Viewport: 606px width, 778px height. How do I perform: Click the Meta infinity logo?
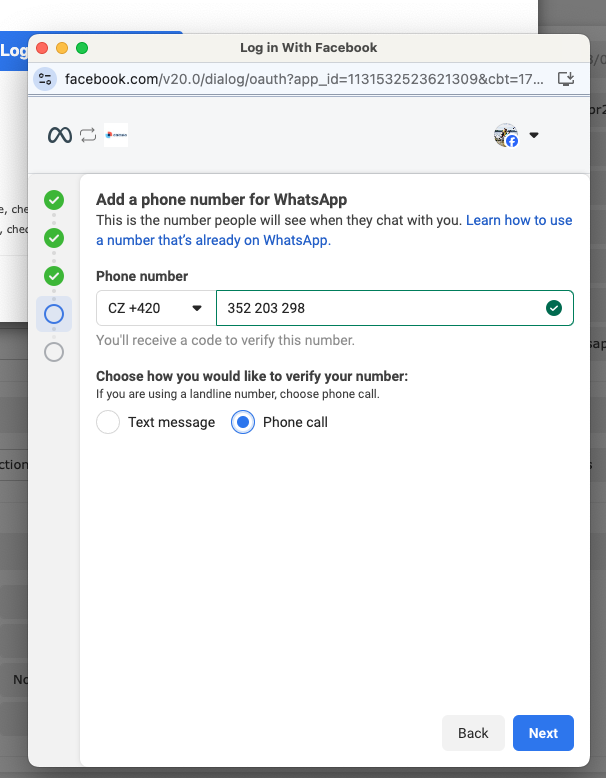pos(60,135)
